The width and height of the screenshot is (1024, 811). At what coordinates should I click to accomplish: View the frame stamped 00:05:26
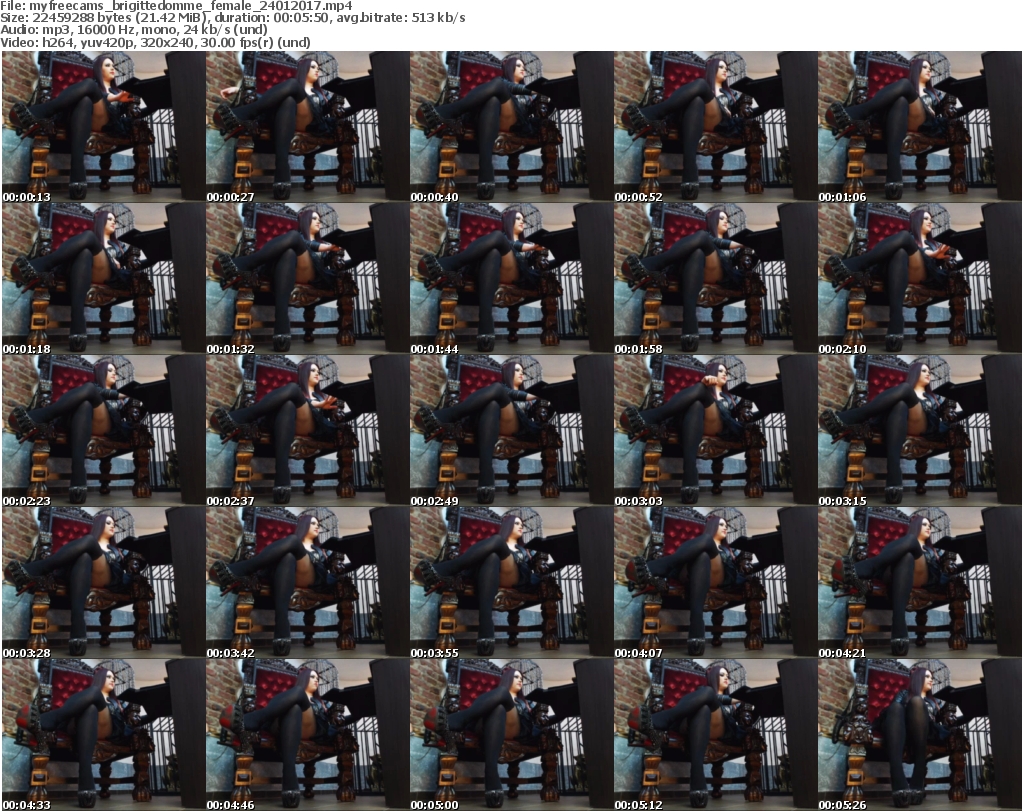920,735
